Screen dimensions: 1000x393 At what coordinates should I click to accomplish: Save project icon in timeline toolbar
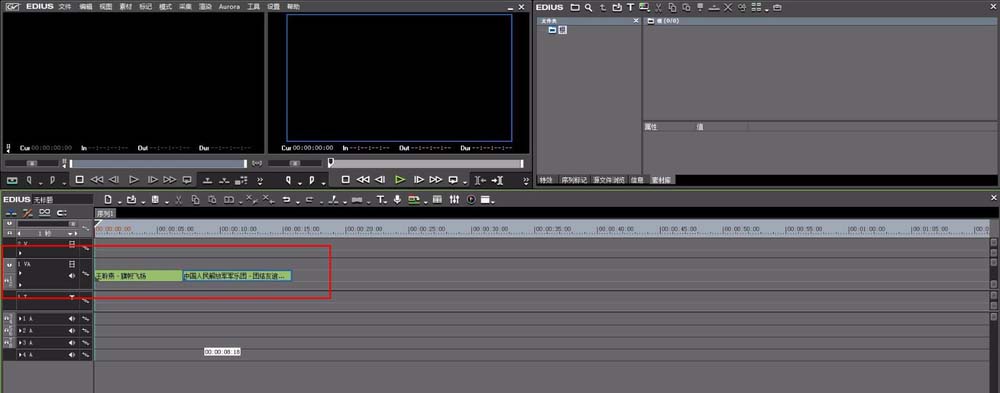[x=155, y=200]
